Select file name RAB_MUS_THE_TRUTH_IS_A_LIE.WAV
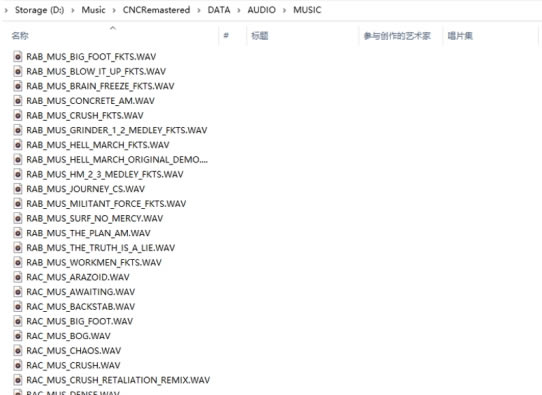The height and width of the screenshot is (395, 542). click(101, 248)
